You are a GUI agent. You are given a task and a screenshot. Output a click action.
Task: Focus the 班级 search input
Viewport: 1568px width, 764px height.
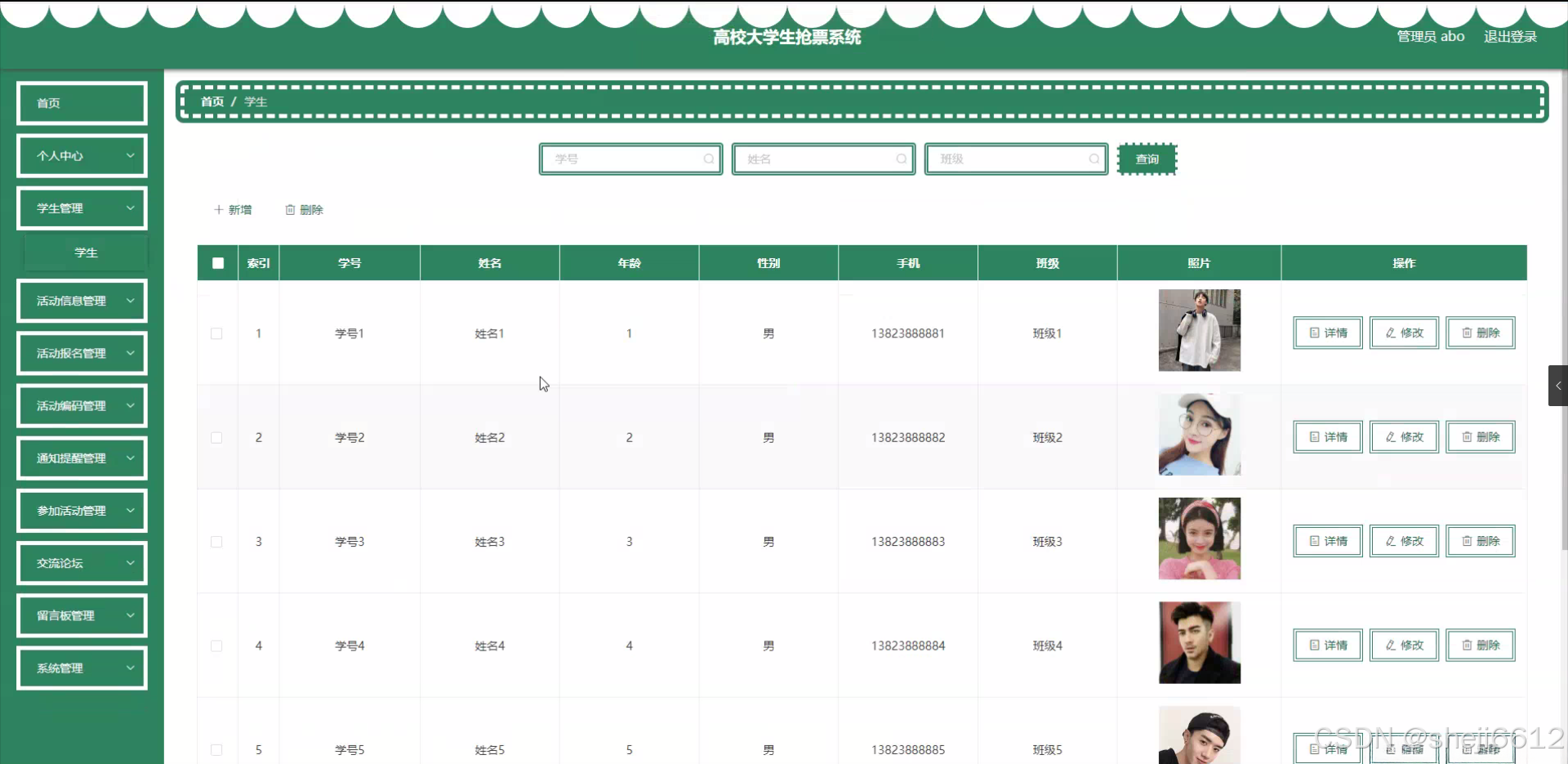(x=1016, y=159)
